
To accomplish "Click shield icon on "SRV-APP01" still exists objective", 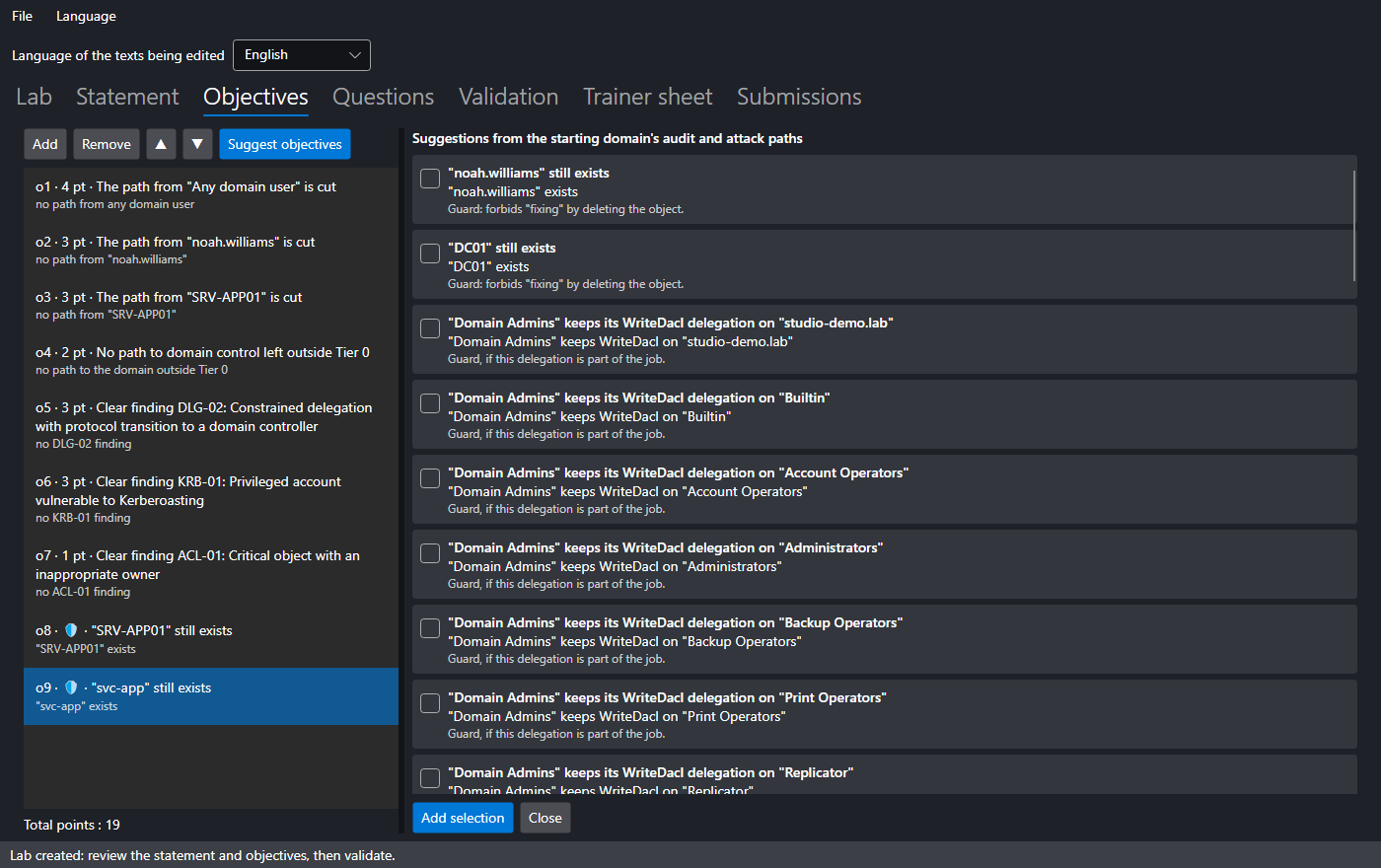I will tap(71, 630).
